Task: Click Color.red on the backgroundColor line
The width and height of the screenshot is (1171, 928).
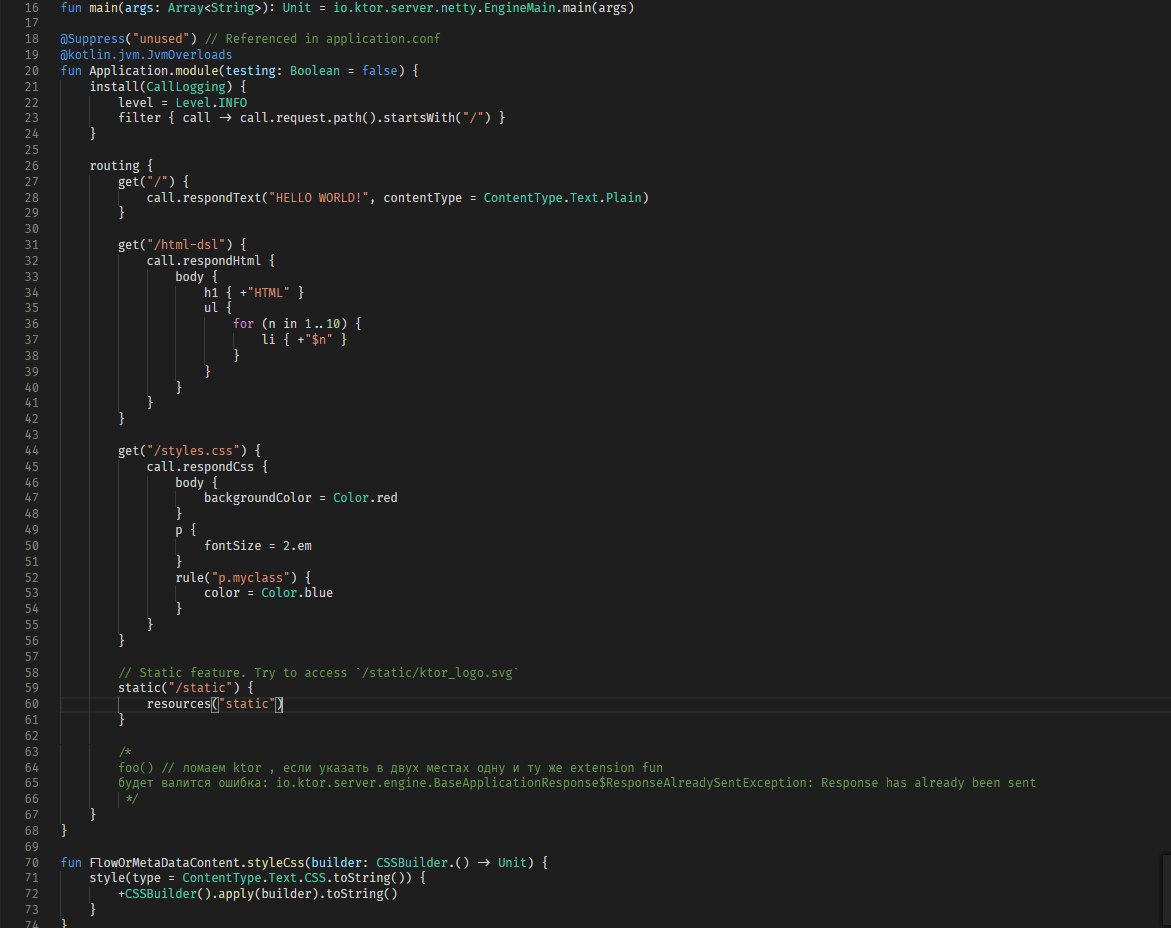Action: click(365, 498)
